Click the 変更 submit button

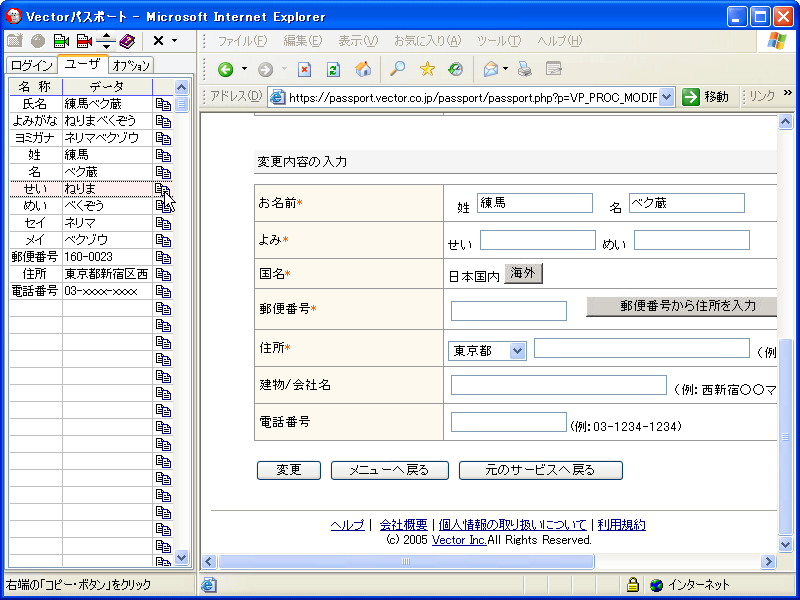pyautogui.click(x=289, y=470)
